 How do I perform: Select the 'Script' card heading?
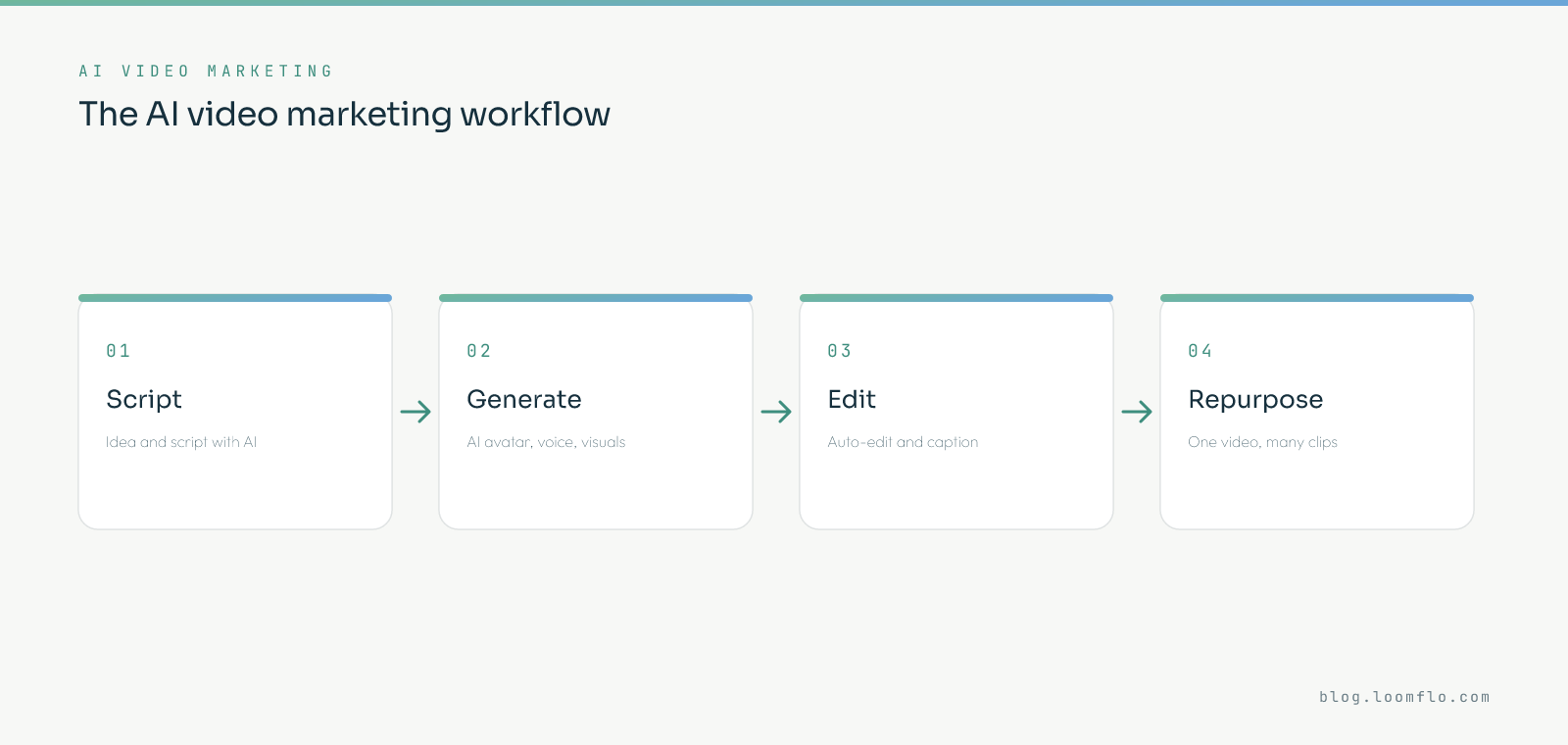coord(144,400)
